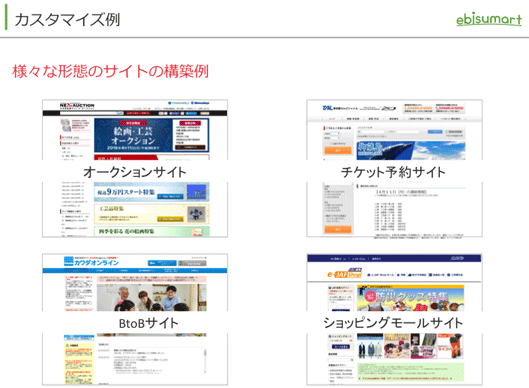Click the ebisumart logo

pyautogui.click(x=489, y=20)
